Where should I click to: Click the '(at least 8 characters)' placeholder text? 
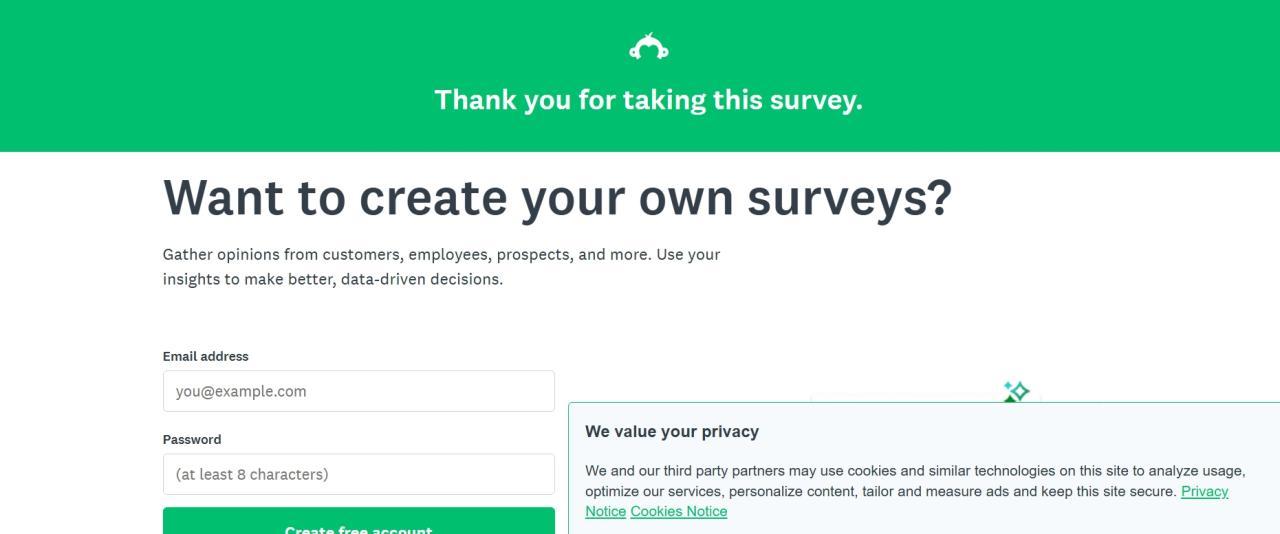tap(252, 474)
